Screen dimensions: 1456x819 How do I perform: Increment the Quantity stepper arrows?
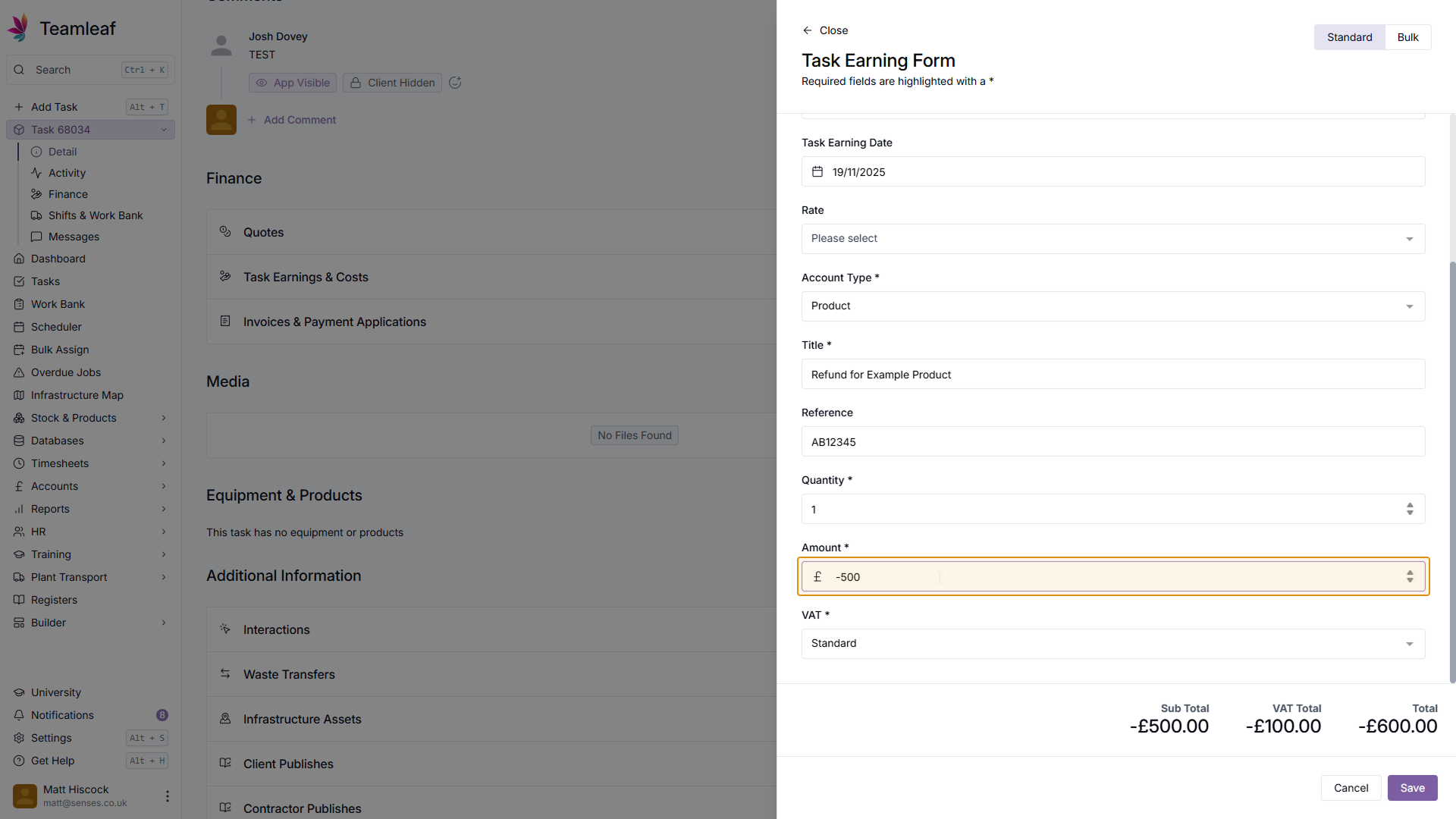pyautogui.click(x=1410, y=505)
